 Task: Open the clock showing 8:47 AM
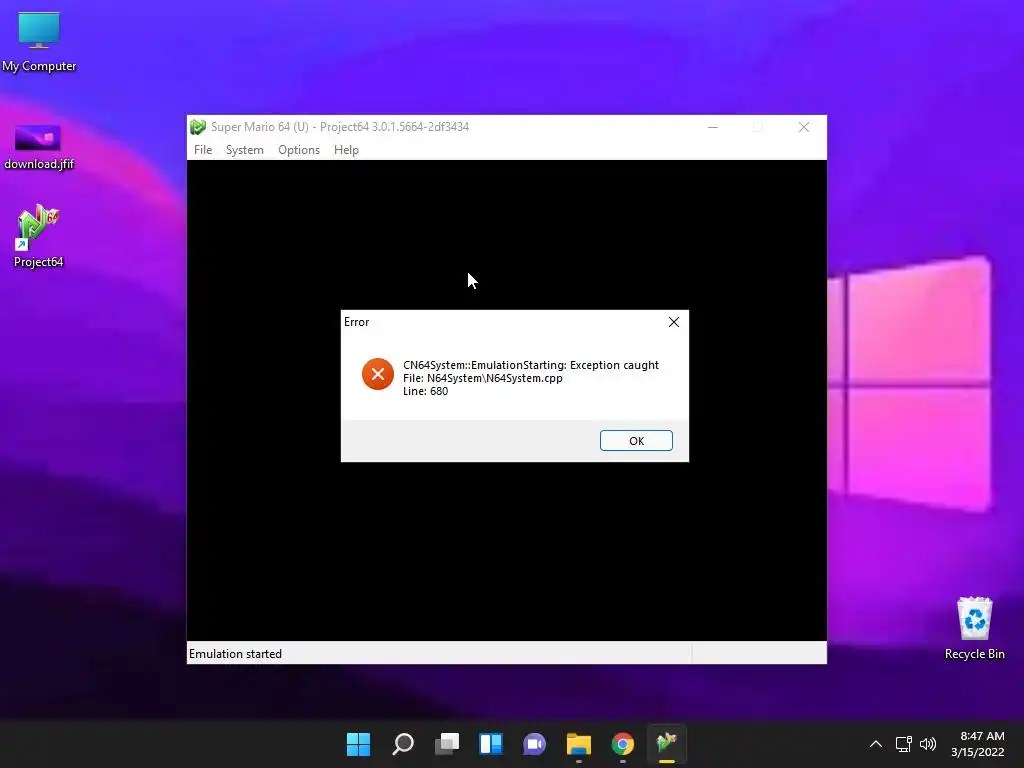click(x=978, y=744)
